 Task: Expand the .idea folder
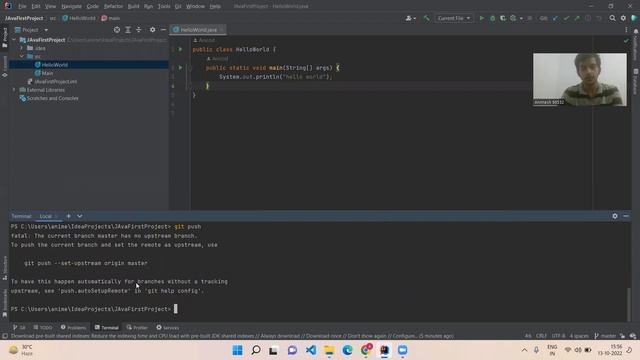tap(22, 48)
